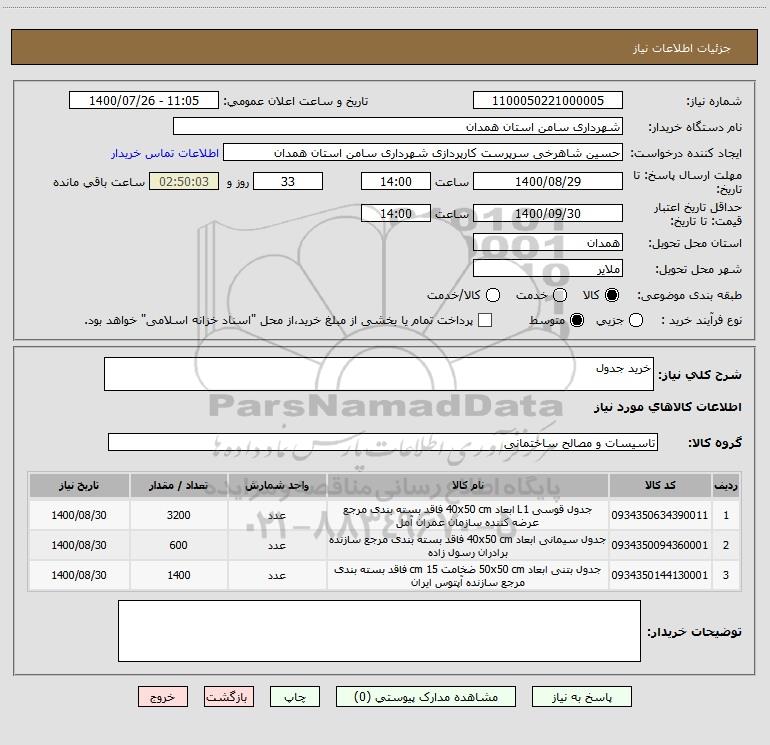The image size is (770, 745).
Task: Click the empty توضیحات خریدار text area
Action: coord(379,631)
